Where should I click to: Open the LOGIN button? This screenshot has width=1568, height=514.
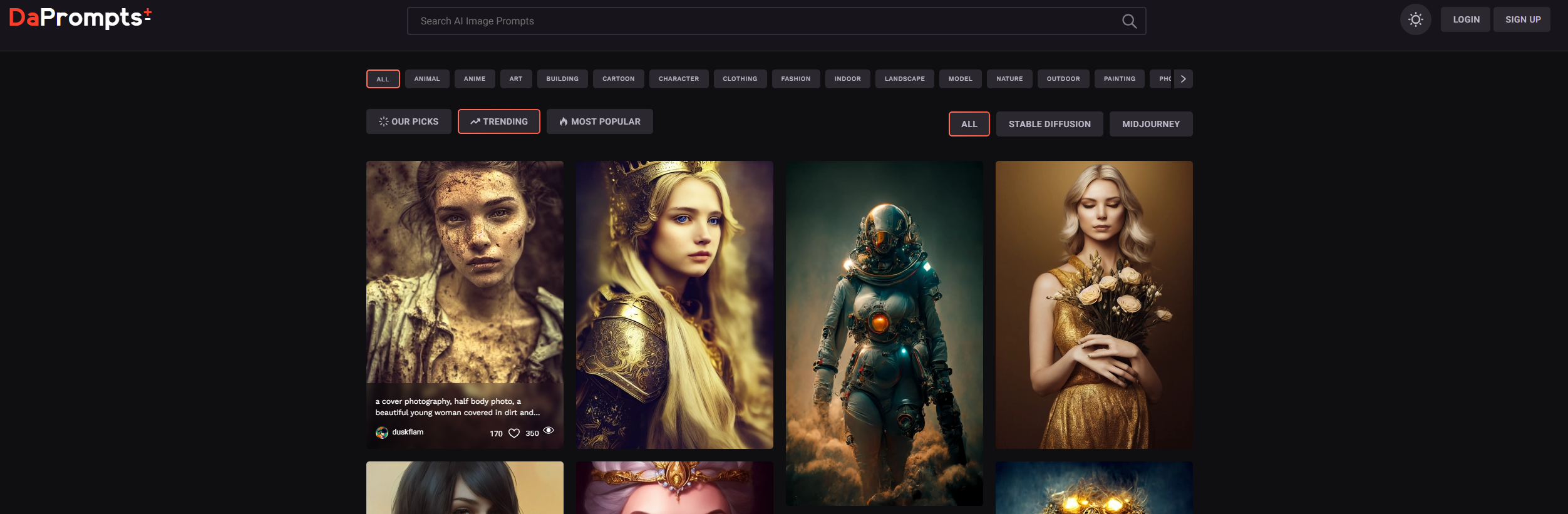[1466, 19]
